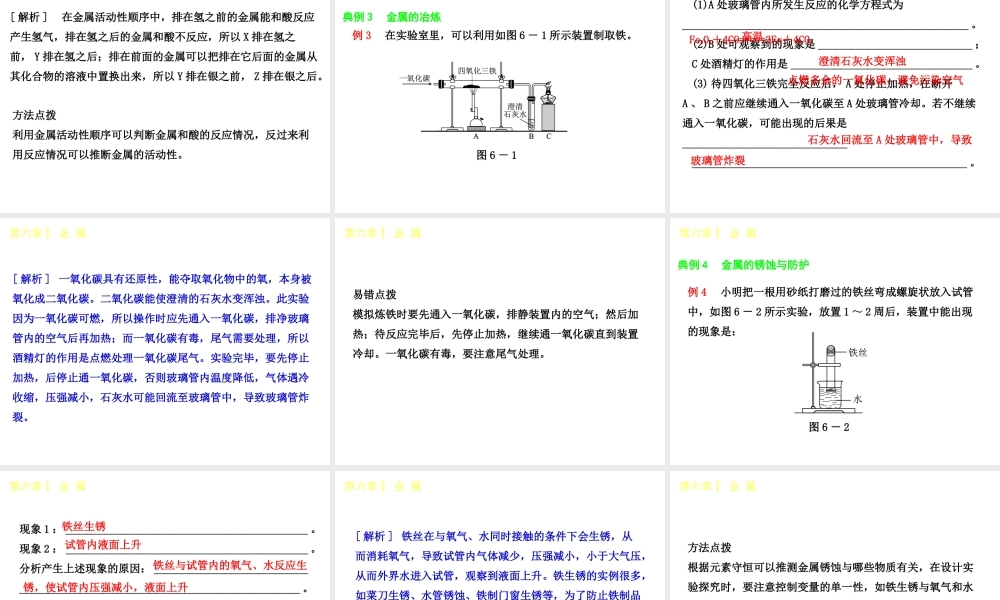Open the slide listing 现象1 and 现象2

coord(165,536)
